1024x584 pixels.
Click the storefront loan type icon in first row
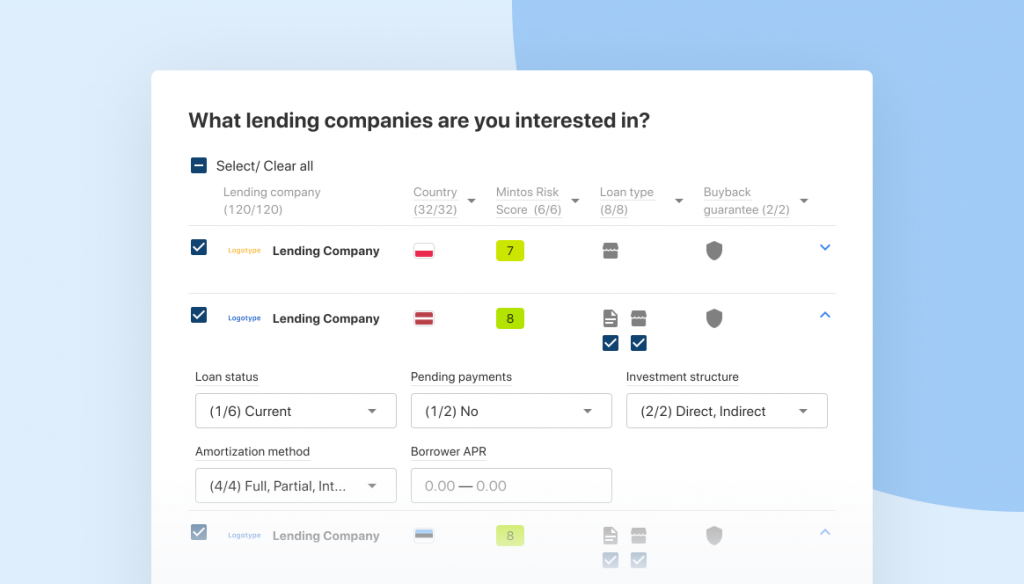[611, 251]
